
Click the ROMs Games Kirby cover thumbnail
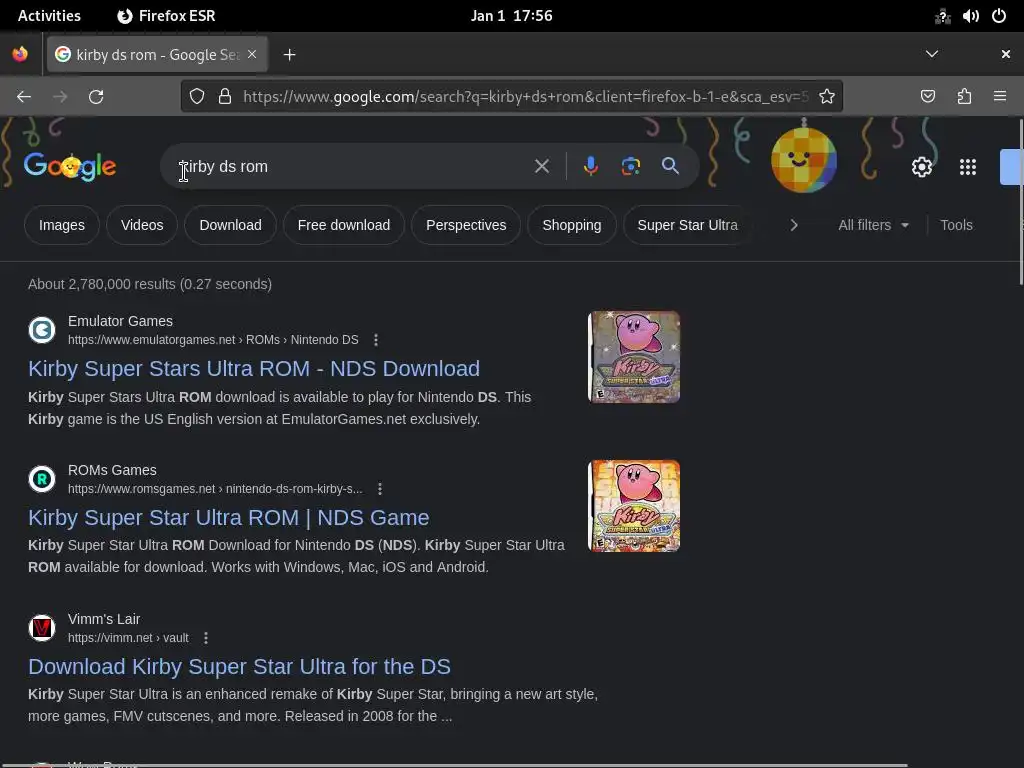click(x=633, y=506)
